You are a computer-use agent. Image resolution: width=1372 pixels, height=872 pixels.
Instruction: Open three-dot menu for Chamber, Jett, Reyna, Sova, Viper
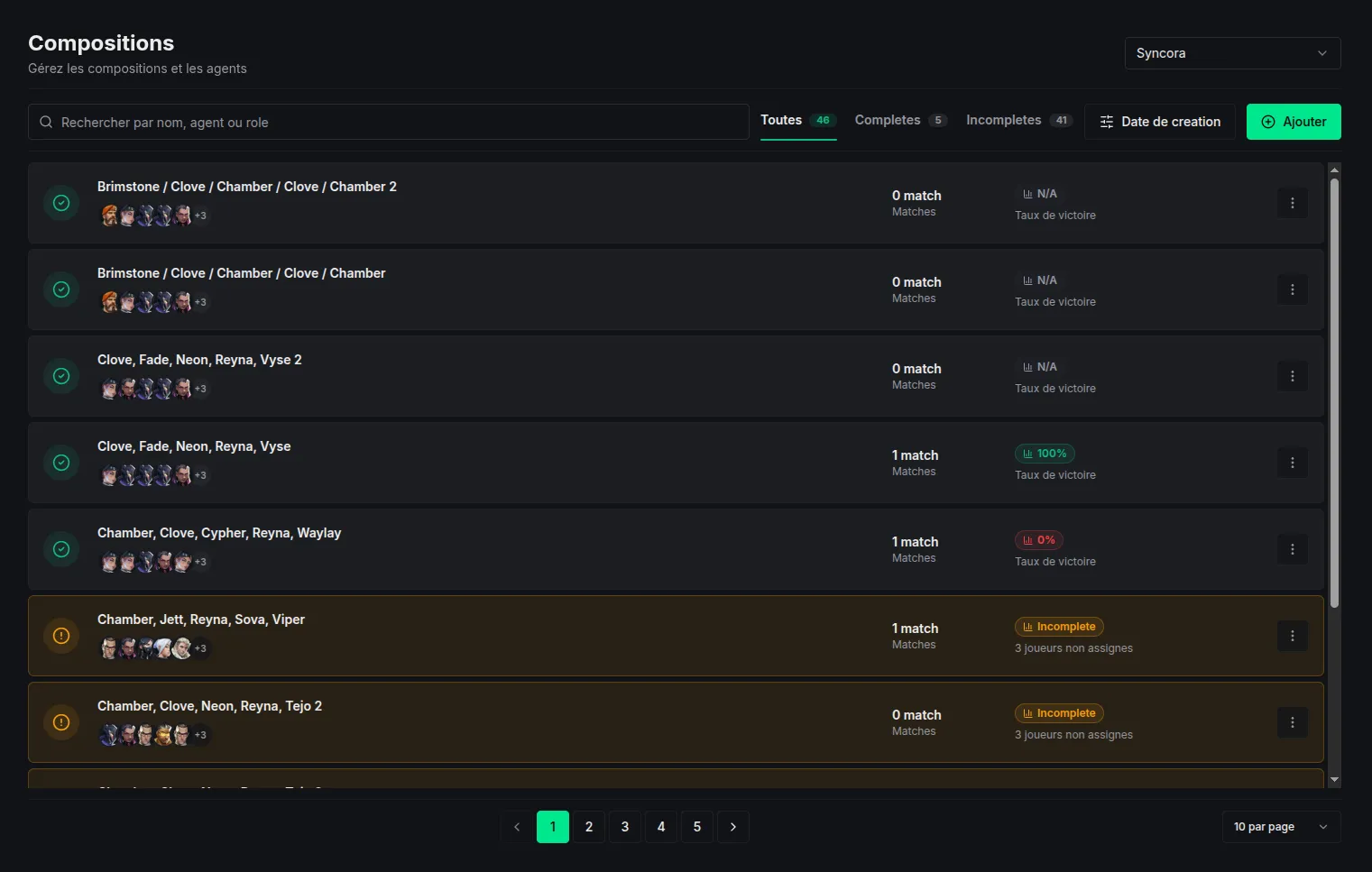(x=1292, y=636)
